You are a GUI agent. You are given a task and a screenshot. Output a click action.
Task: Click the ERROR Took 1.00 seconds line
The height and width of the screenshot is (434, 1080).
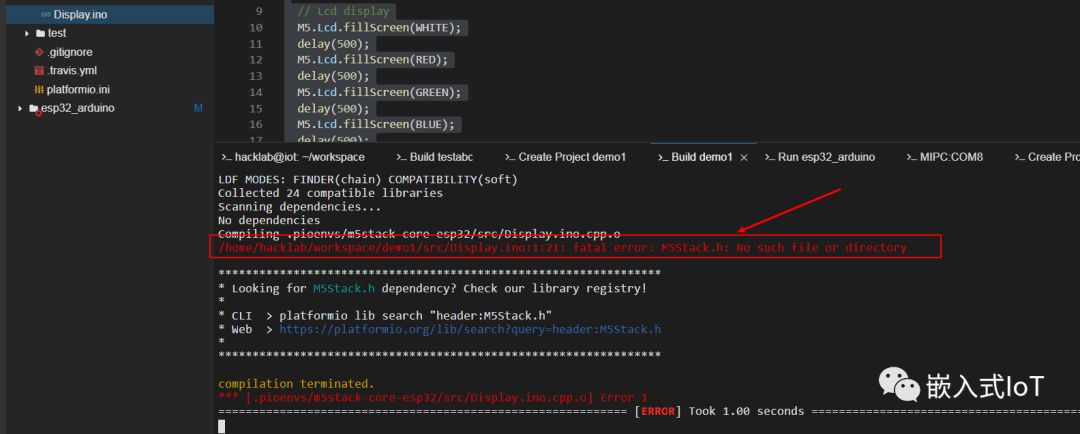(x=649, y=411)
